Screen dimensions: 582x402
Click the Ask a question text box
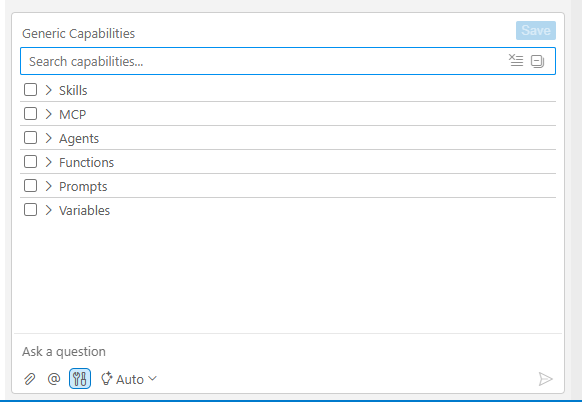pos(288,351)
